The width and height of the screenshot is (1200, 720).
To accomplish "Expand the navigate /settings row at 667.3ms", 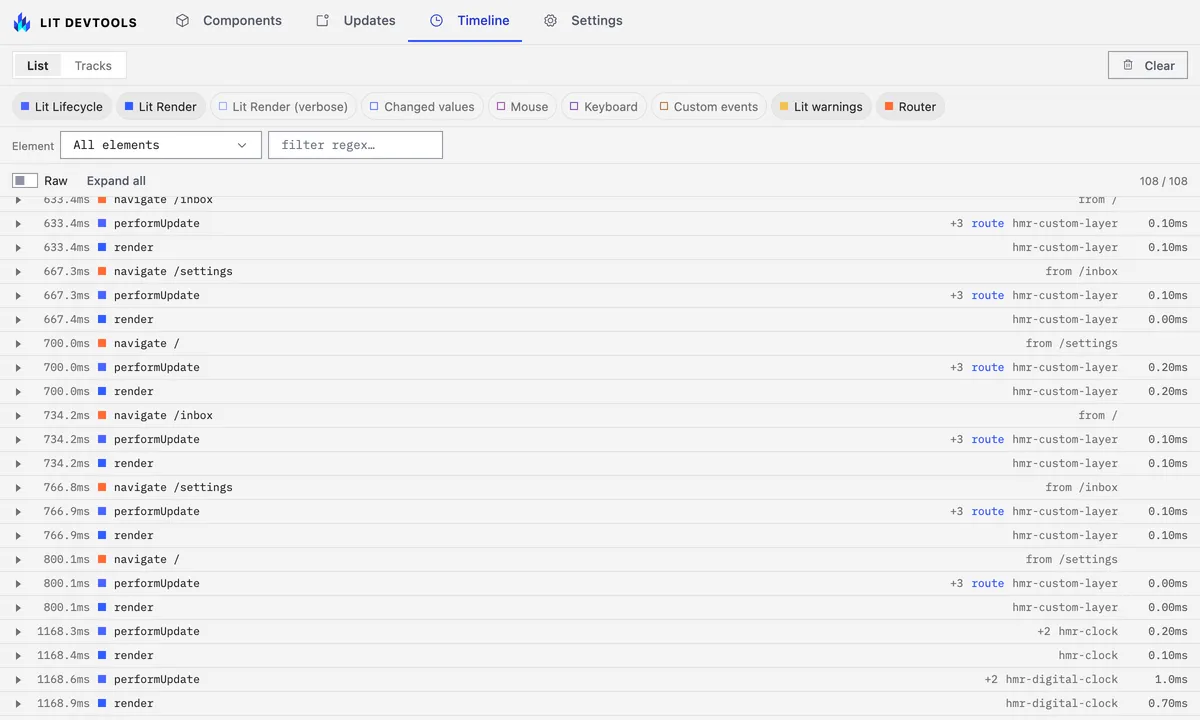I will coord(18,271).
